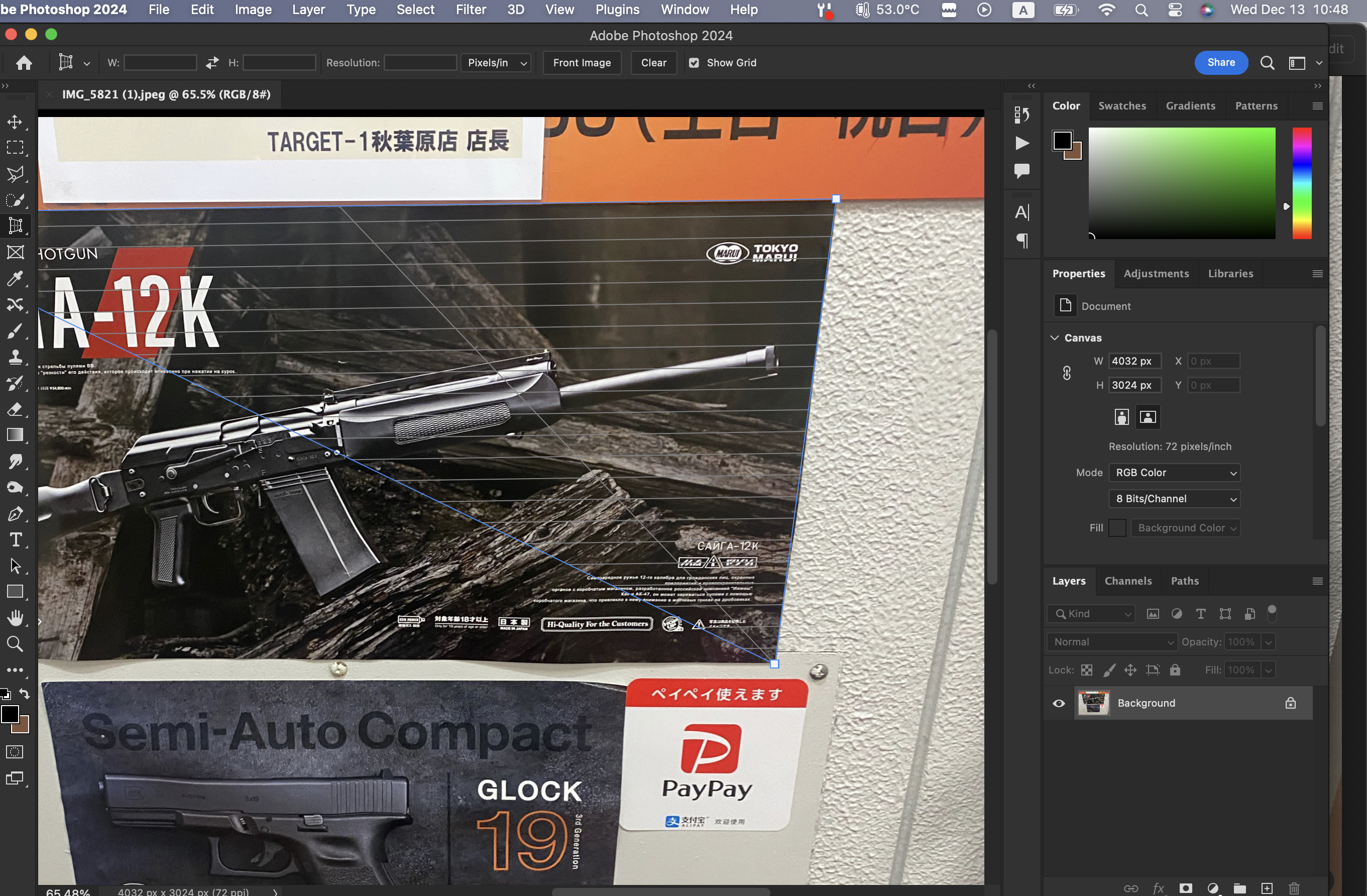Collapse the Canvas section chevron
Viewport: 1367px width, 896px height.
(x=1055, y=338)
